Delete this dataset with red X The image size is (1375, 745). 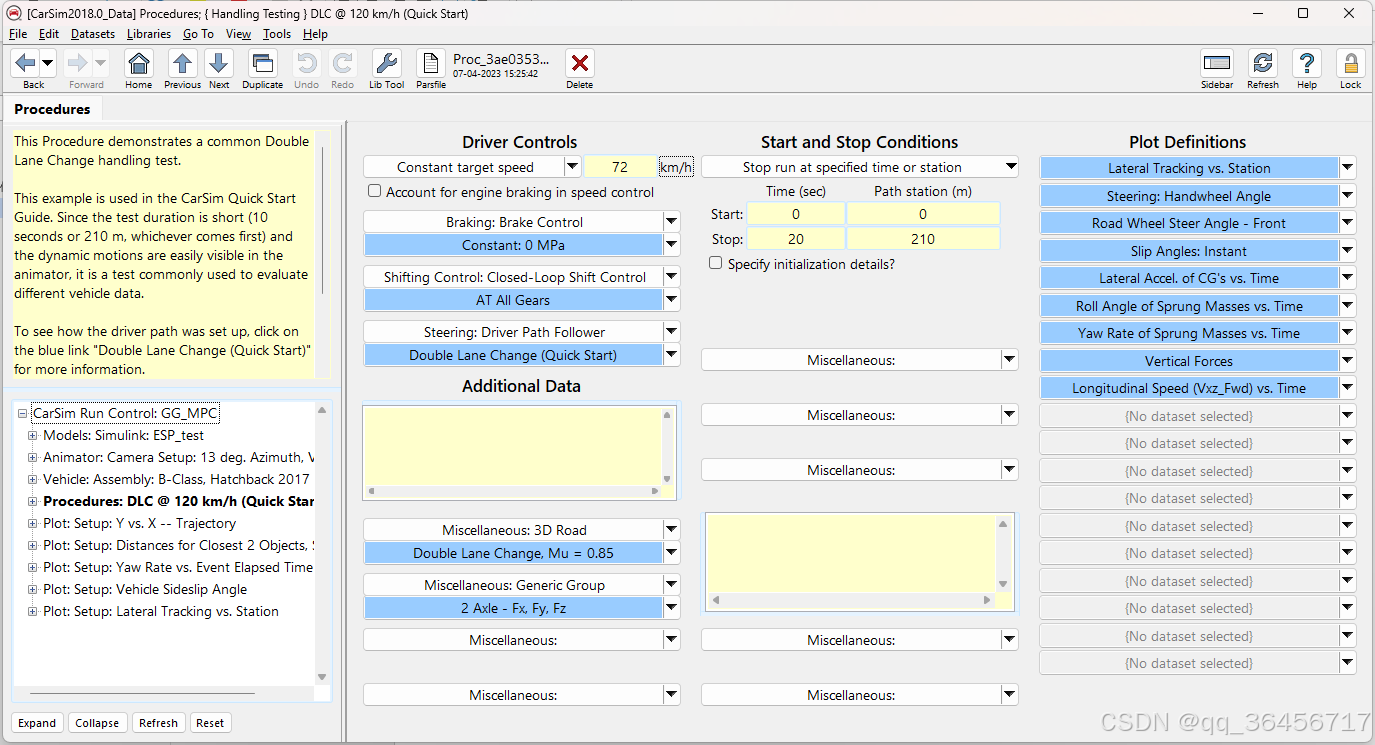[579, 63]
